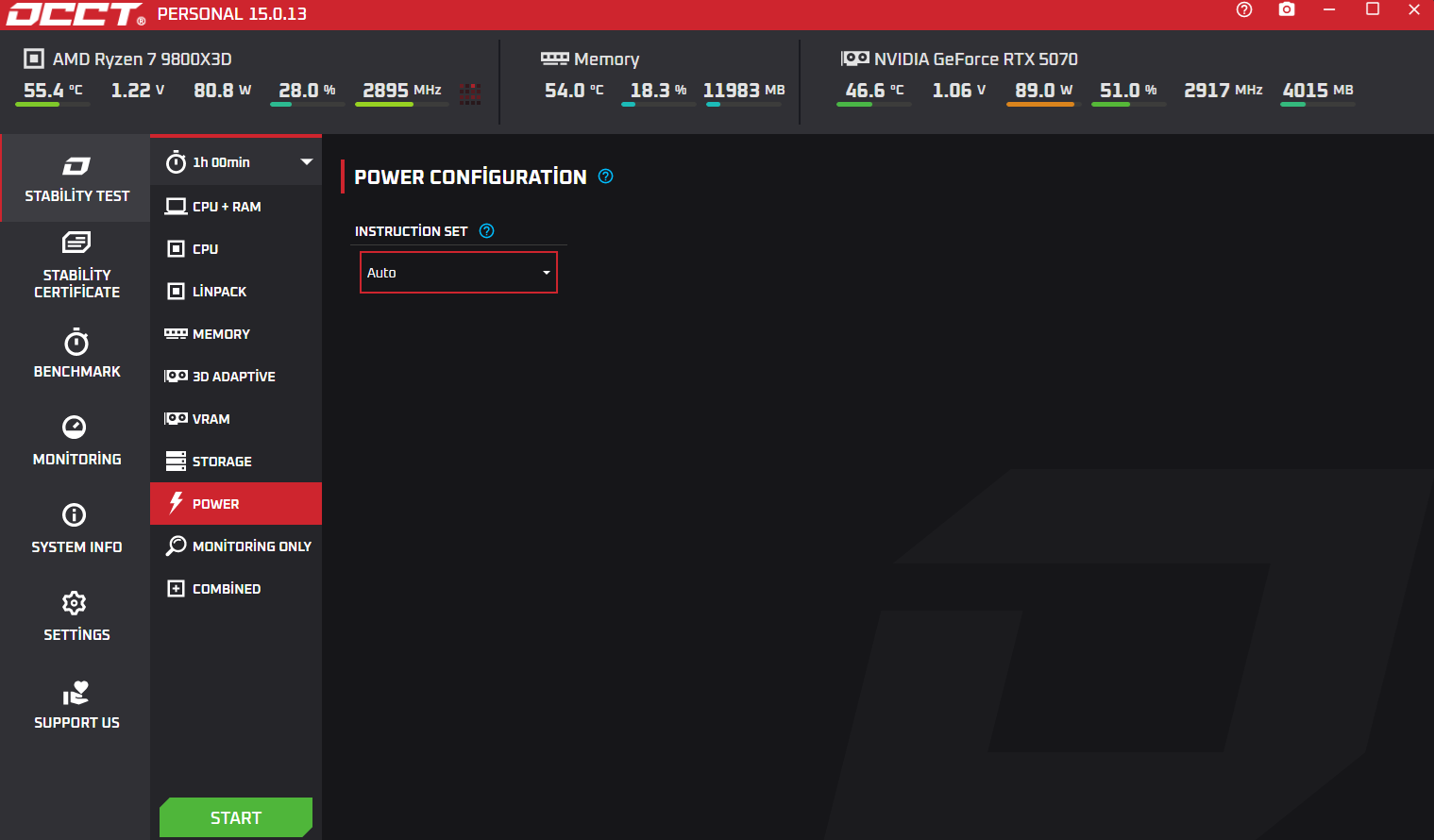The image size is (1434, 840).
Task: Maximize the OCCT window
Action: [1373, 9]
